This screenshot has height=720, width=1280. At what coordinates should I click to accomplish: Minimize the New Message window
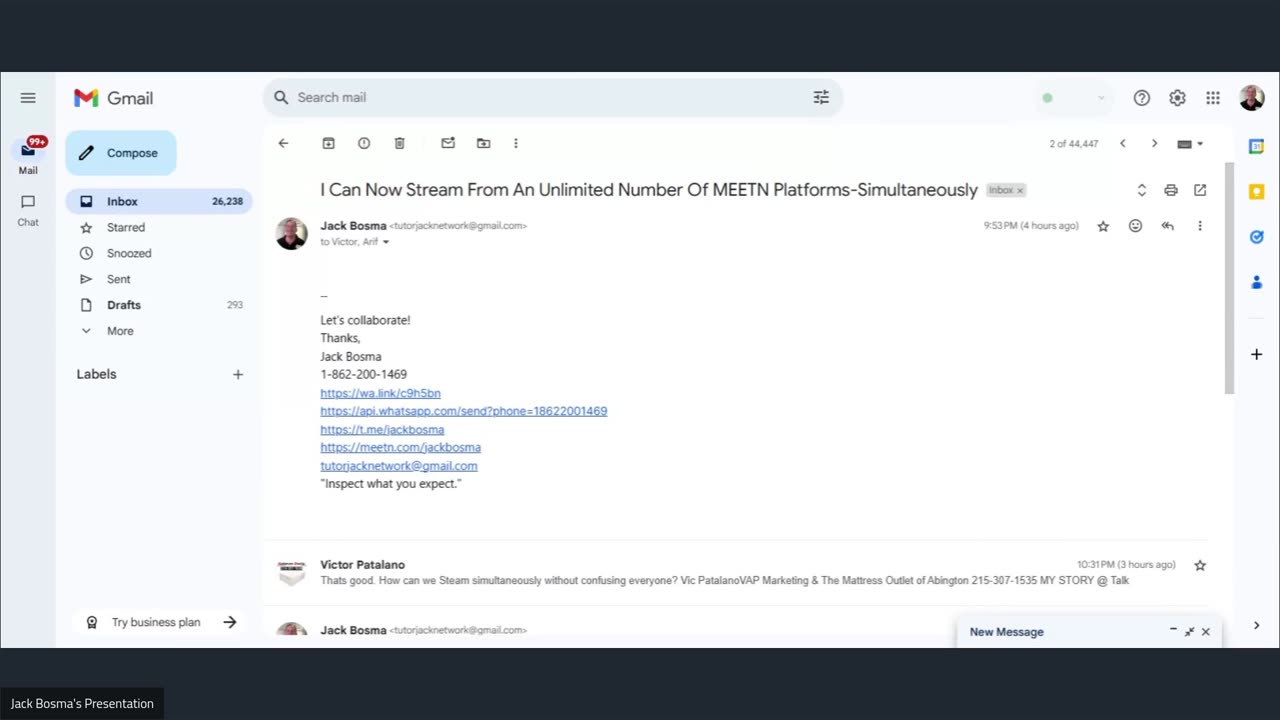pos(1173,631)
